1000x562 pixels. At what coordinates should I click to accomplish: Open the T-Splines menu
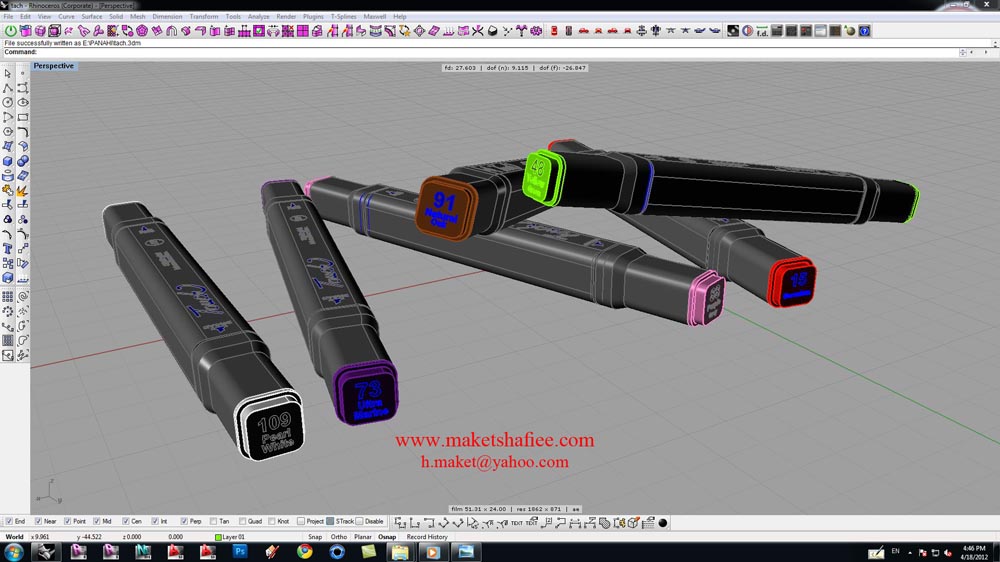[343, 17]
